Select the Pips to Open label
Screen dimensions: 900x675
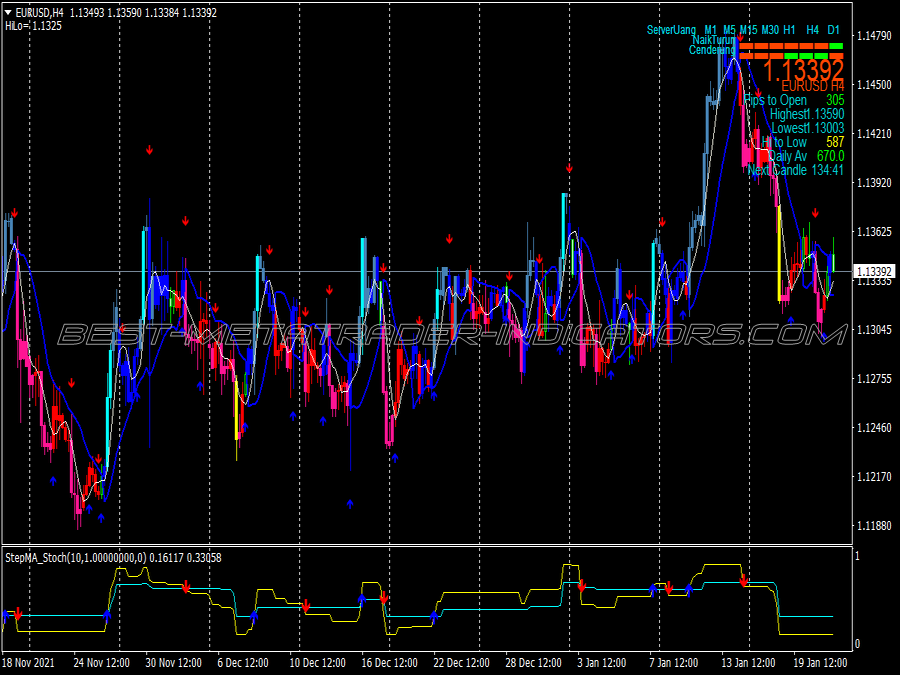(775, 100)
